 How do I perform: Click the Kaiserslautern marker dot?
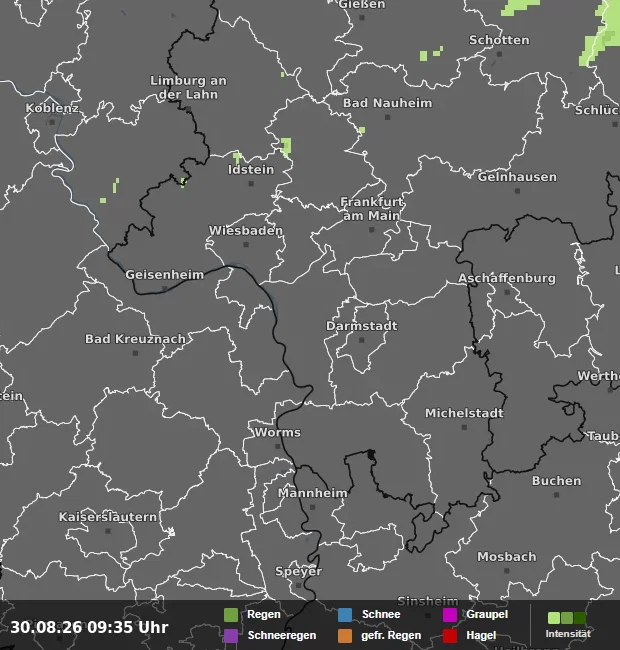108,531
